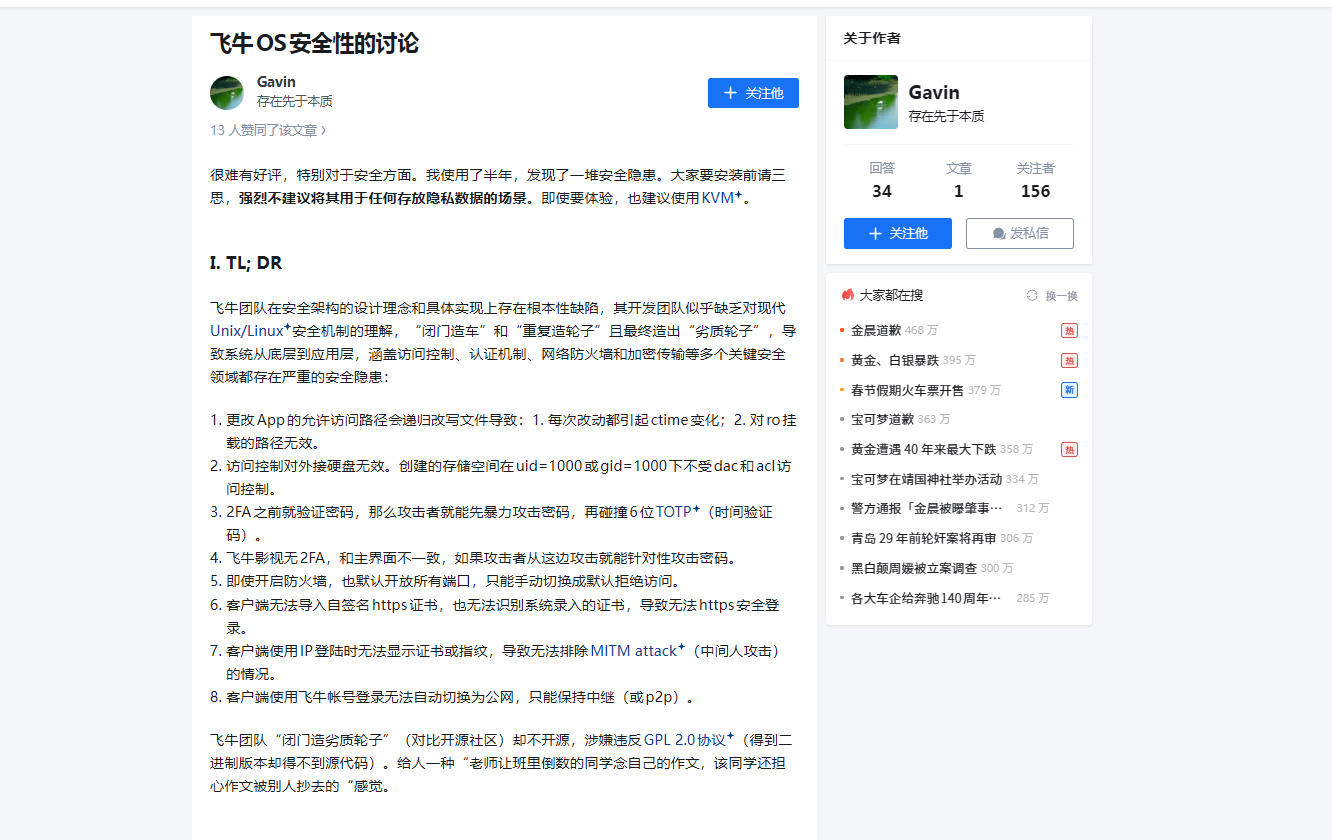This screenshot has height=840, width=1332.
Task: Open the GPL 2.0 协议 keyword link
Action: 689,740
